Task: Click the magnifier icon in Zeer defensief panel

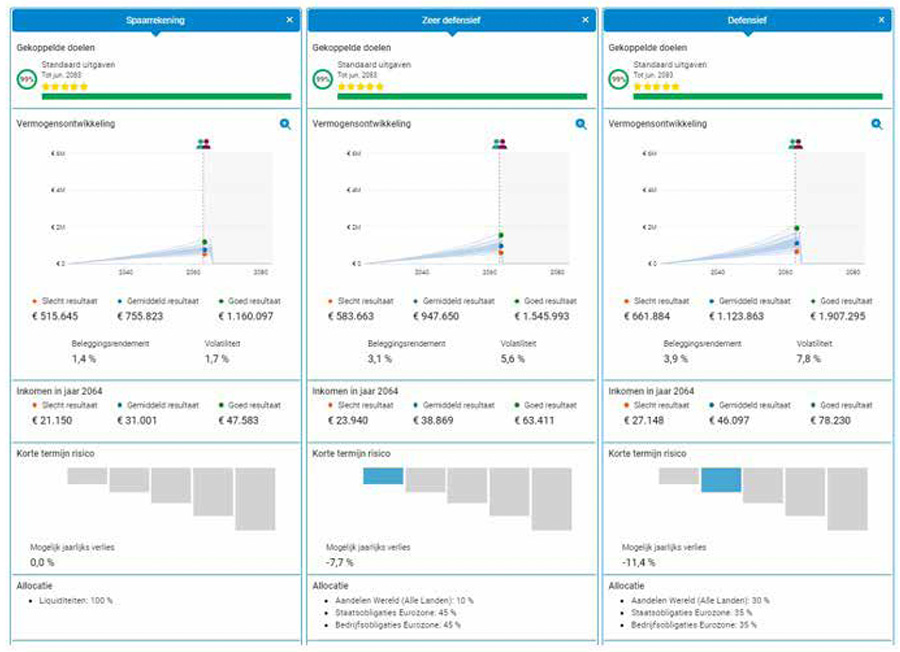Action: [581, 124]
